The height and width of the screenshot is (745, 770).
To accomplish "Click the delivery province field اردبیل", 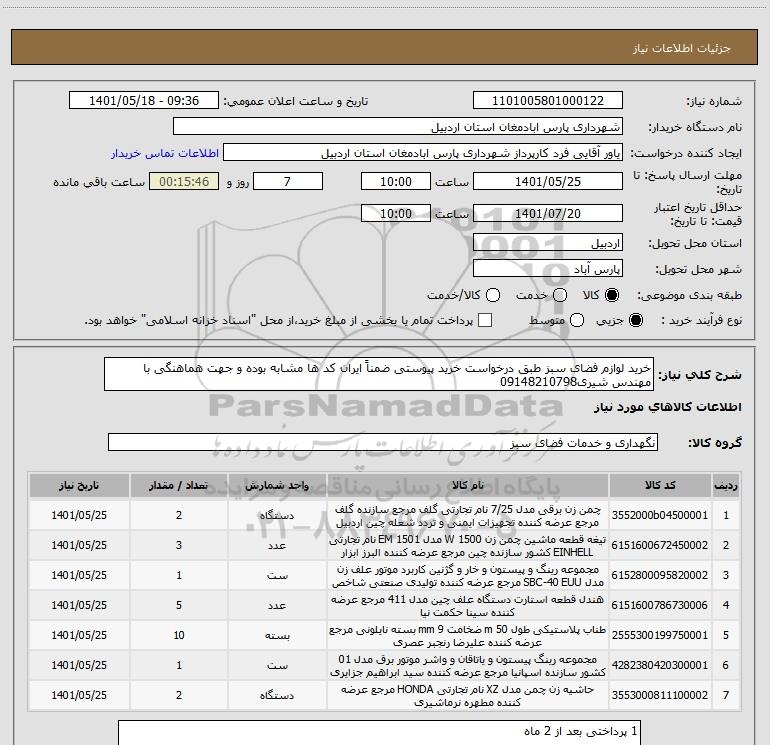I will click(548, 243).
